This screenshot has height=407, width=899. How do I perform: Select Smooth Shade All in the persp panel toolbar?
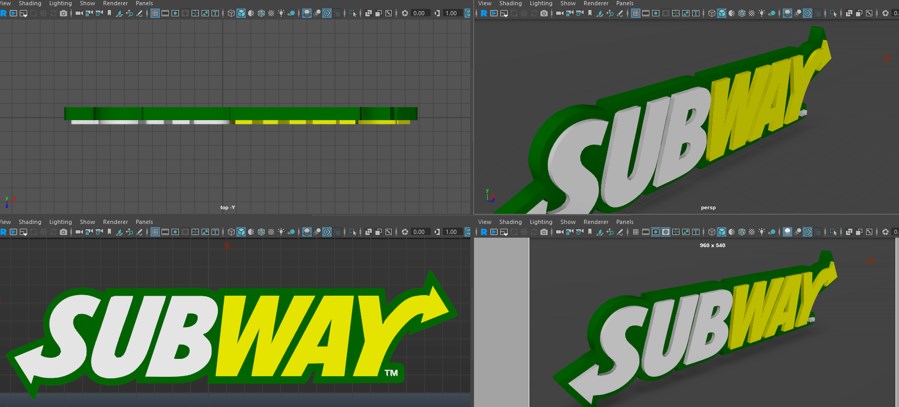pyautogui.click(x=721, y=13)
